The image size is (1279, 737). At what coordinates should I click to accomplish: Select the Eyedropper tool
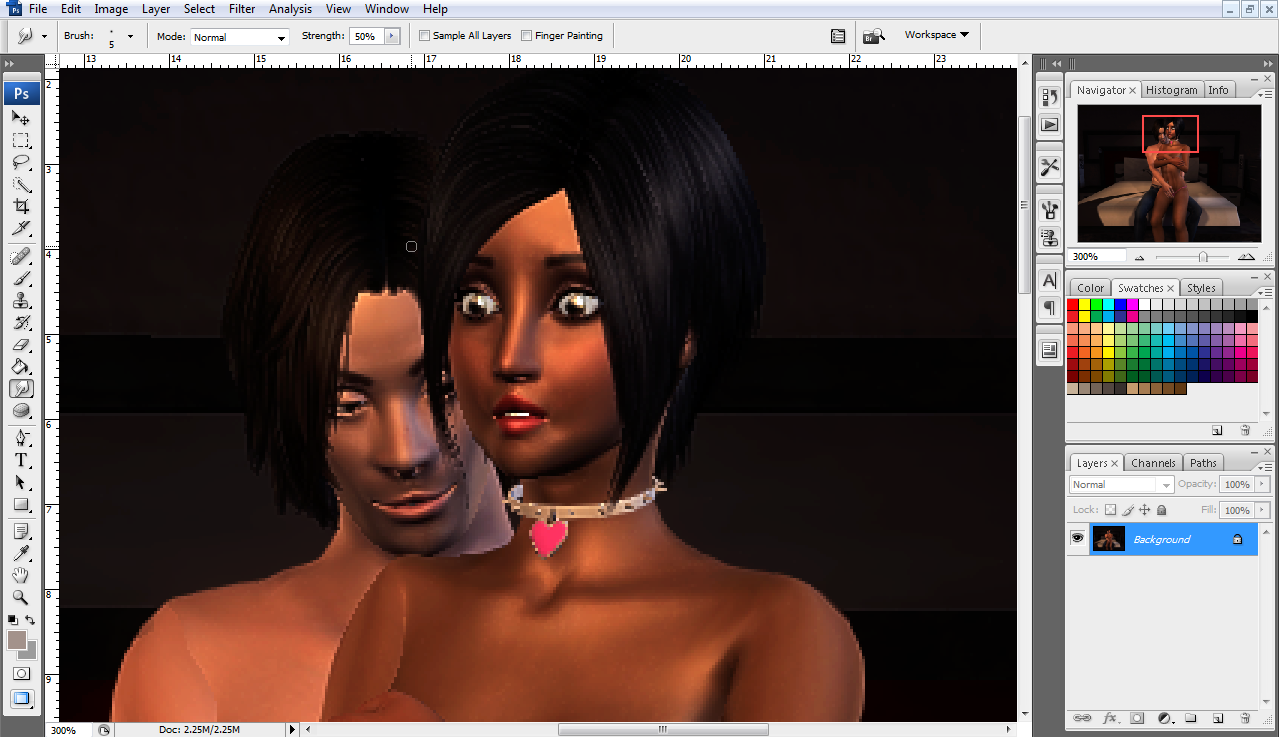[21, 553]
